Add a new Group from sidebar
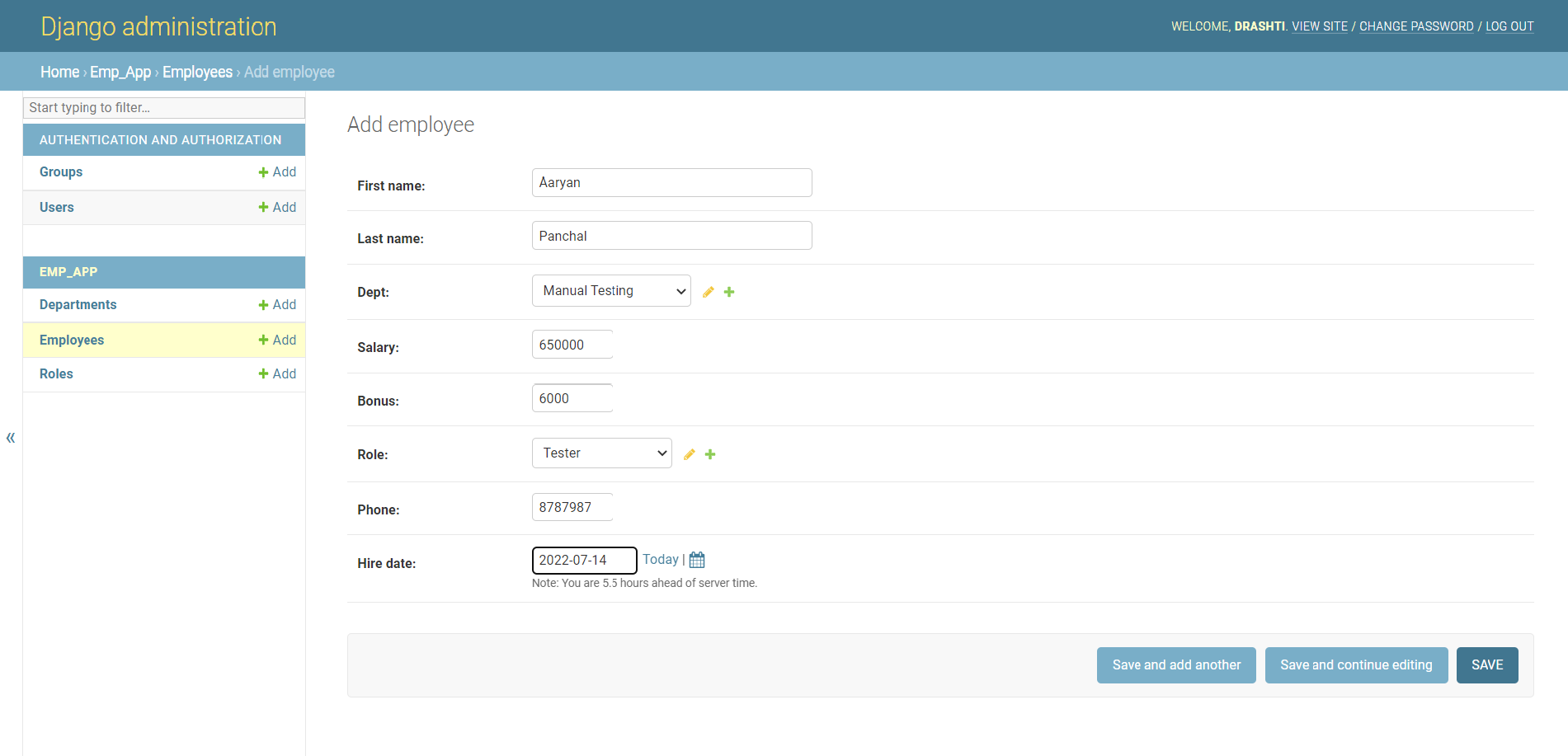Screen dimensions: 1568x756 [x=277, y=172]
